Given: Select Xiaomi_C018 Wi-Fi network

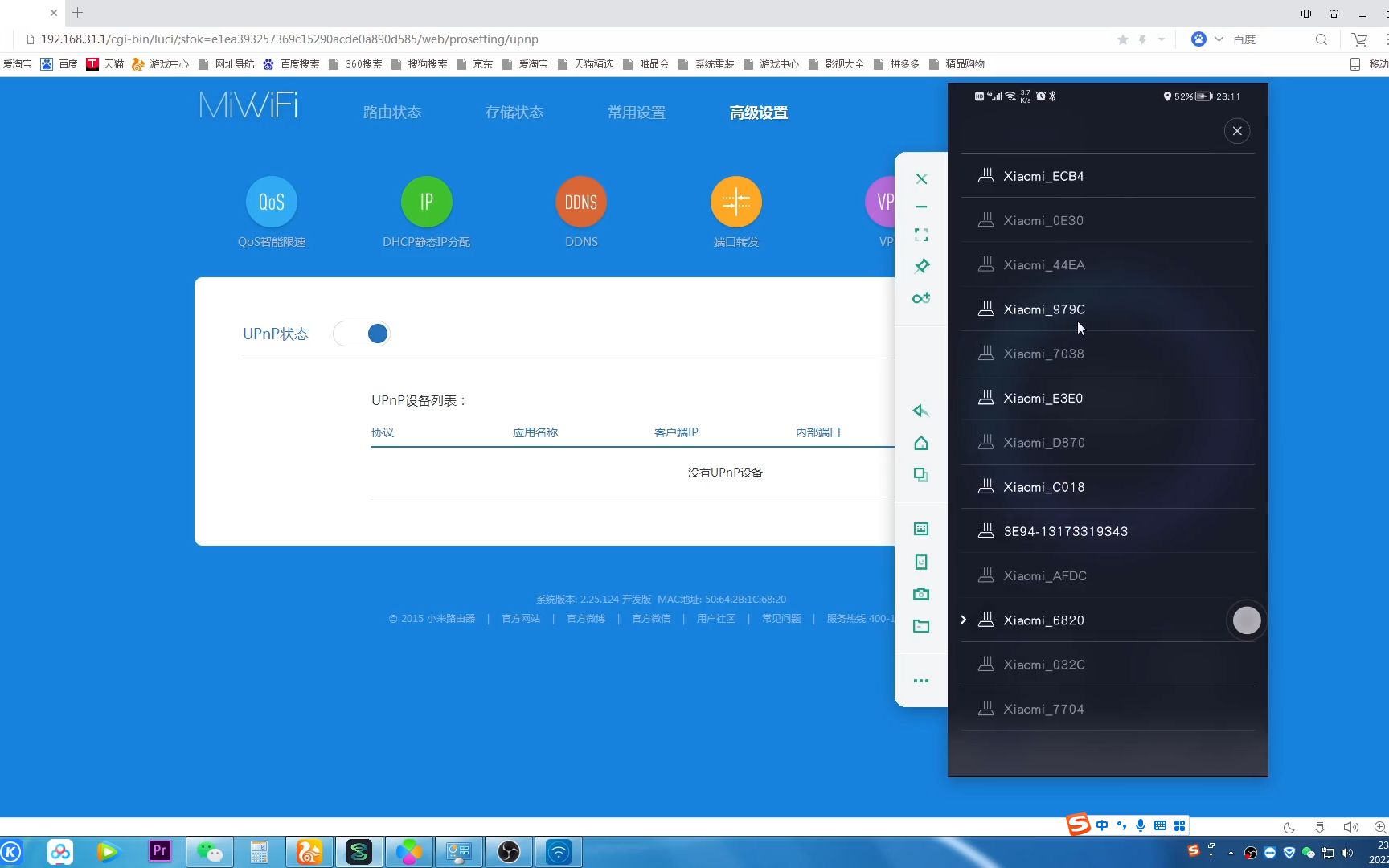Looking at the screenshot, I should coord(1108,487).
